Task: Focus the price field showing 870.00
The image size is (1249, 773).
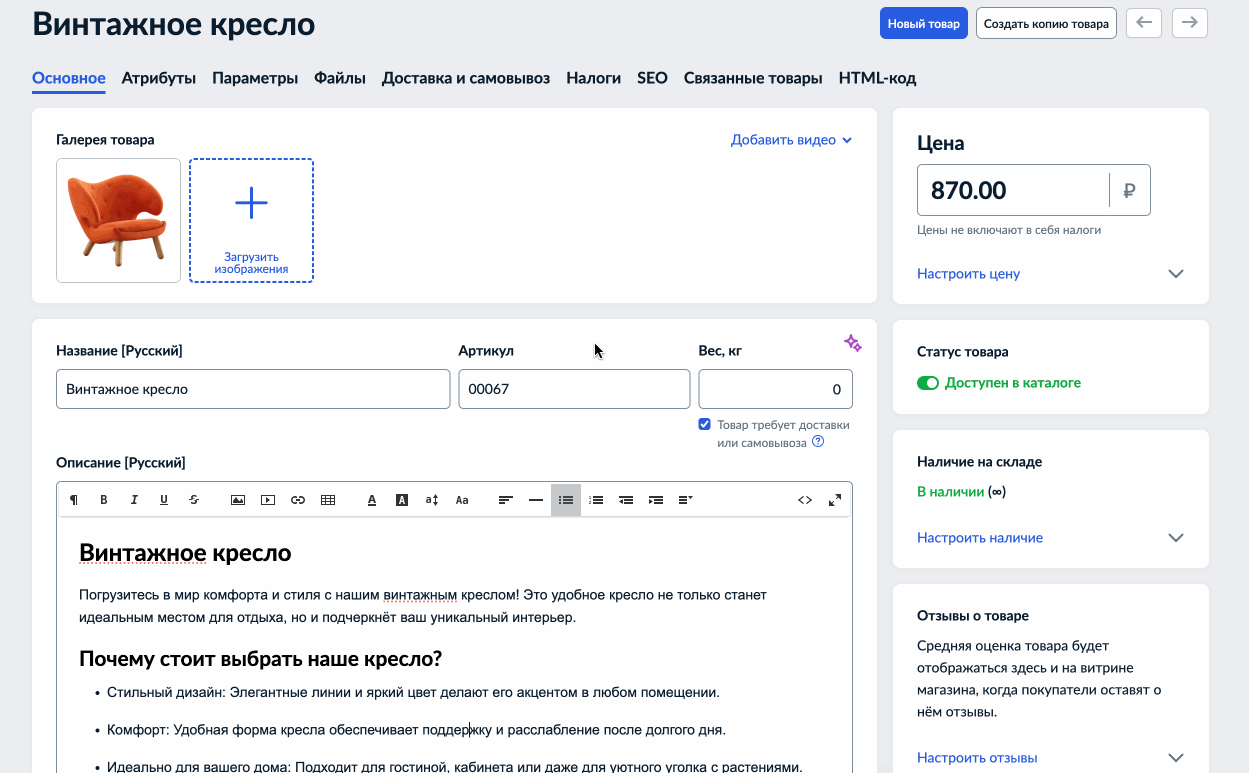Action: pos(1012,190)
